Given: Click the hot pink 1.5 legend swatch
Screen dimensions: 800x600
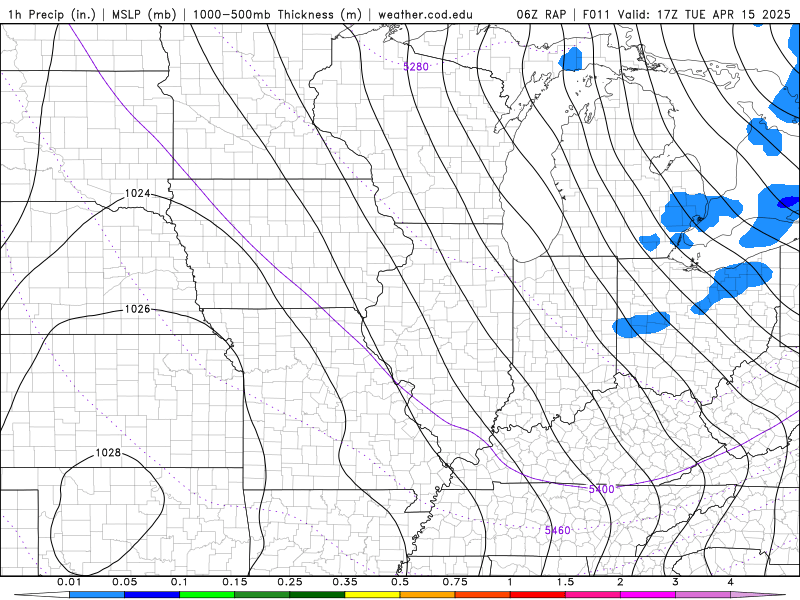Looking at the screenshot, I should [x=592, y=595].
